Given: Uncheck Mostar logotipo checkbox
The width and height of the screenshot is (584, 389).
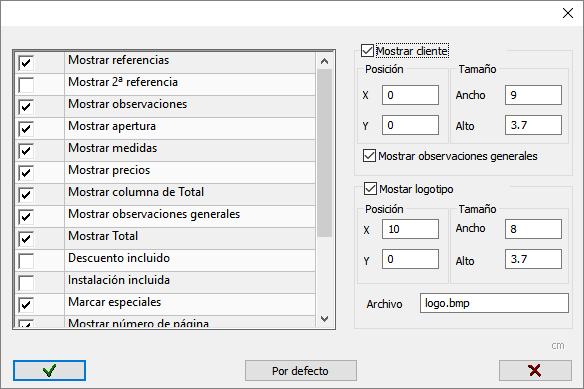Looking at the screenshot, I should pos(370,189).
